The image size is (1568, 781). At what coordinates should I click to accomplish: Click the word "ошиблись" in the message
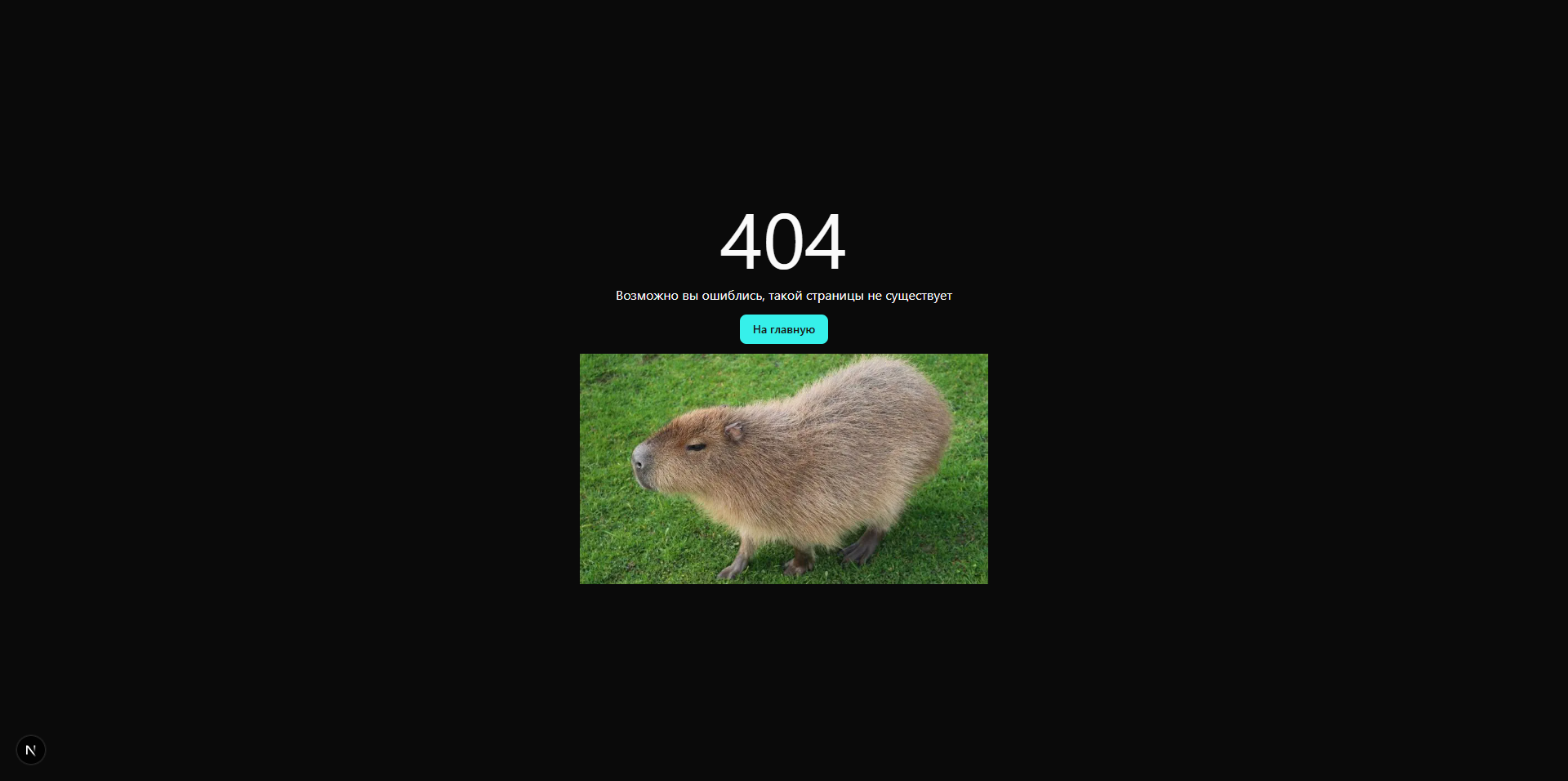click(733, 296)
